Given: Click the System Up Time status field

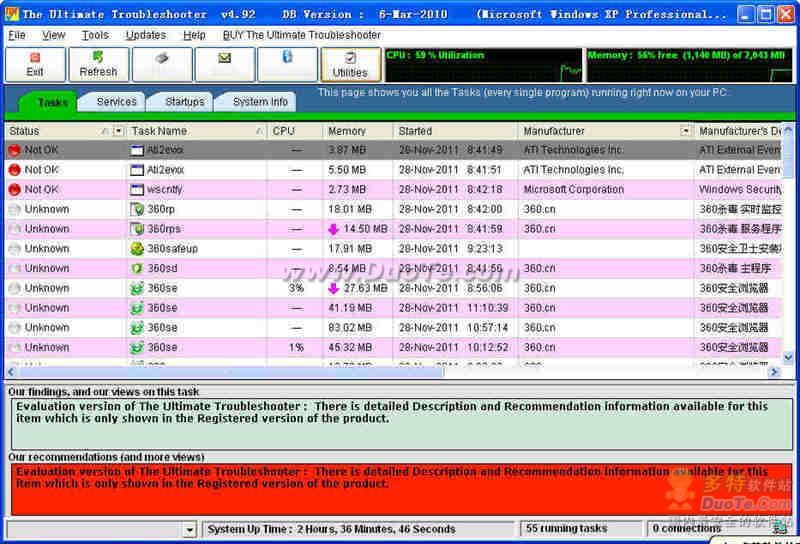Looking at the screenshot, I should tap(357, 529).
